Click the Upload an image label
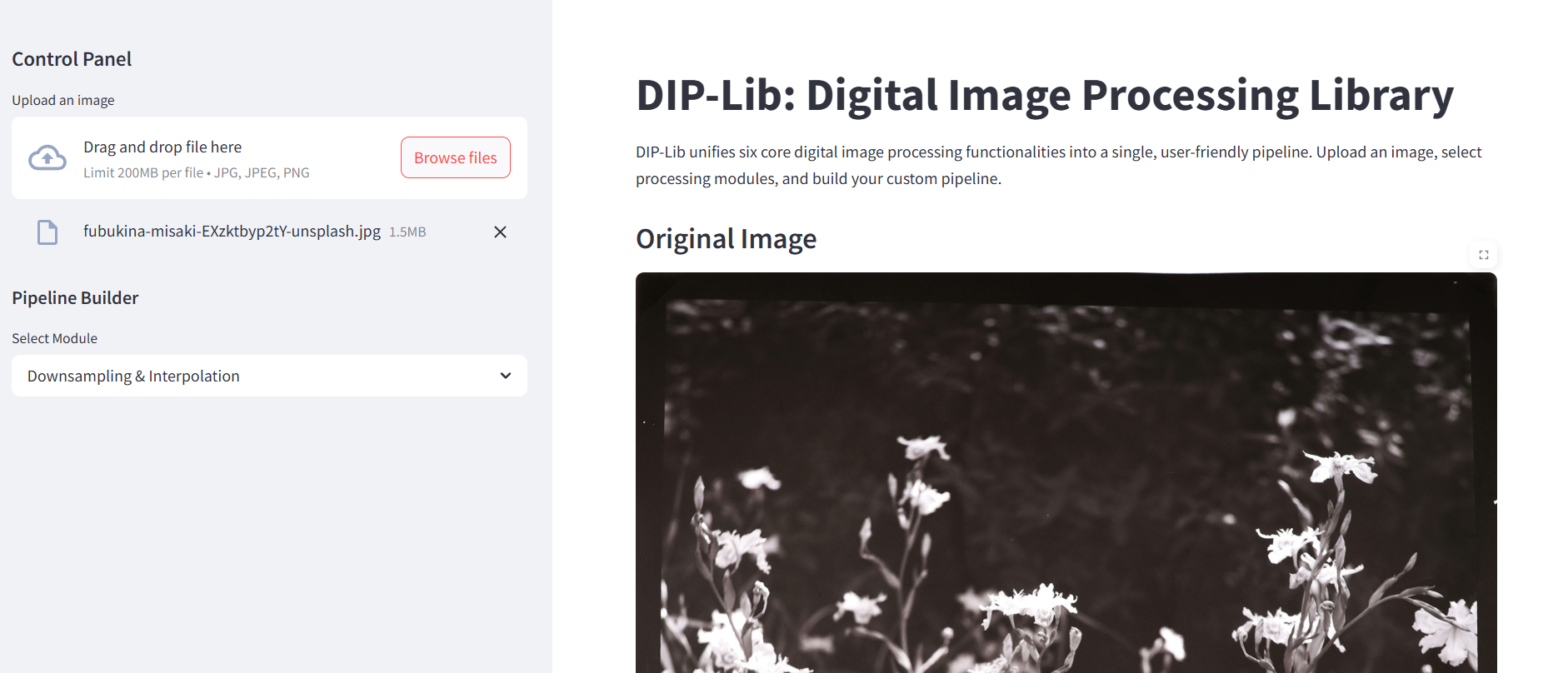 point(63,100)
